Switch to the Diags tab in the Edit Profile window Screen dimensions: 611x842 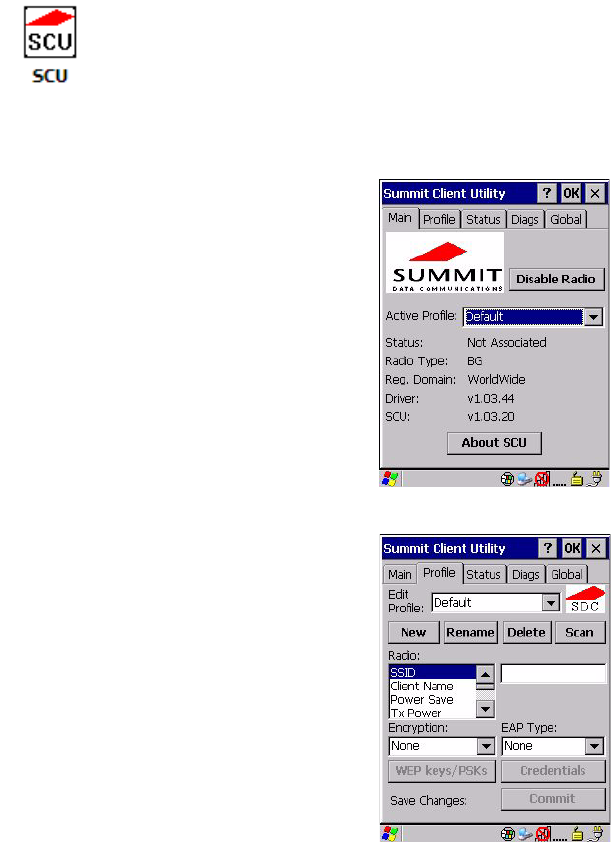click(x=525, y=575)
